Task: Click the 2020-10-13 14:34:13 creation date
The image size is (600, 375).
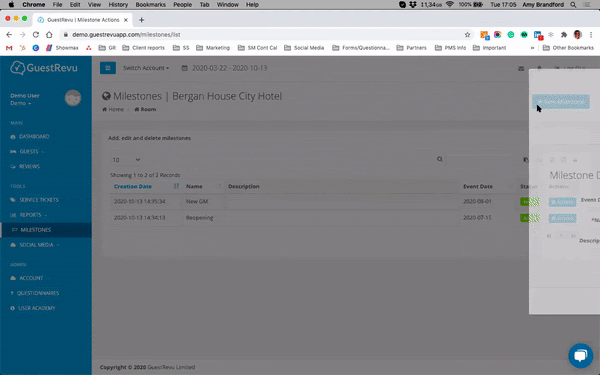Action: pyautogui.click(x=140, y=218)
